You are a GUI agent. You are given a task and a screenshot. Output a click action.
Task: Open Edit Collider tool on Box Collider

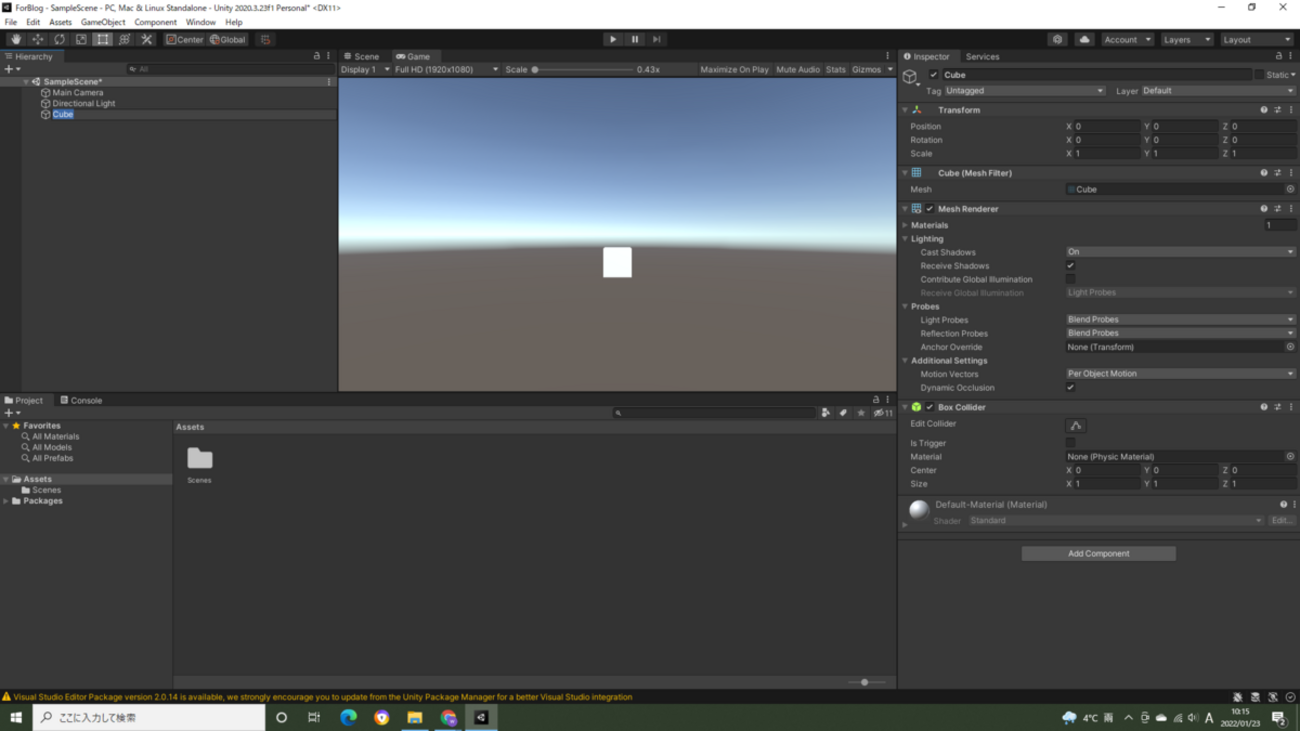point(1076,425)
